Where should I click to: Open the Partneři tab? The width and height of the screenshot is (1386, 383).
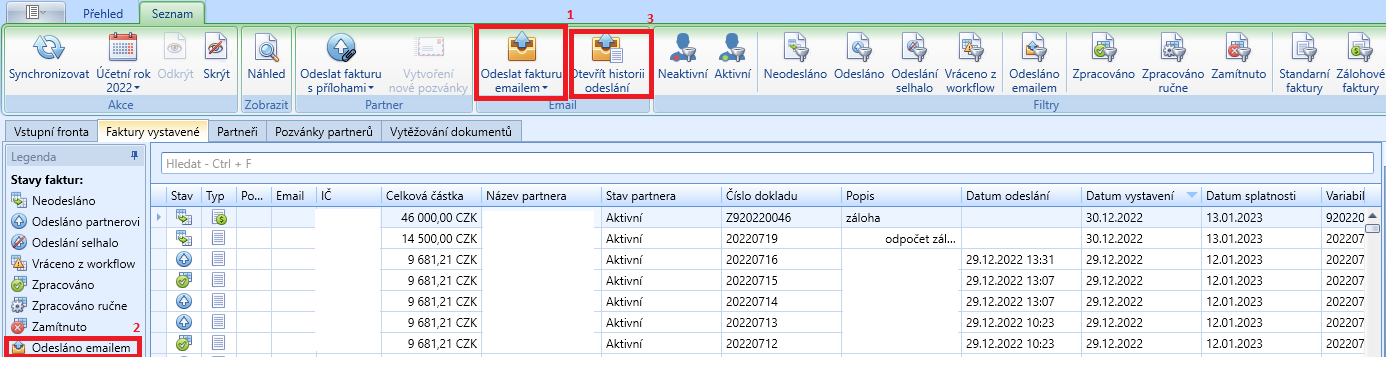pos(238,132)
